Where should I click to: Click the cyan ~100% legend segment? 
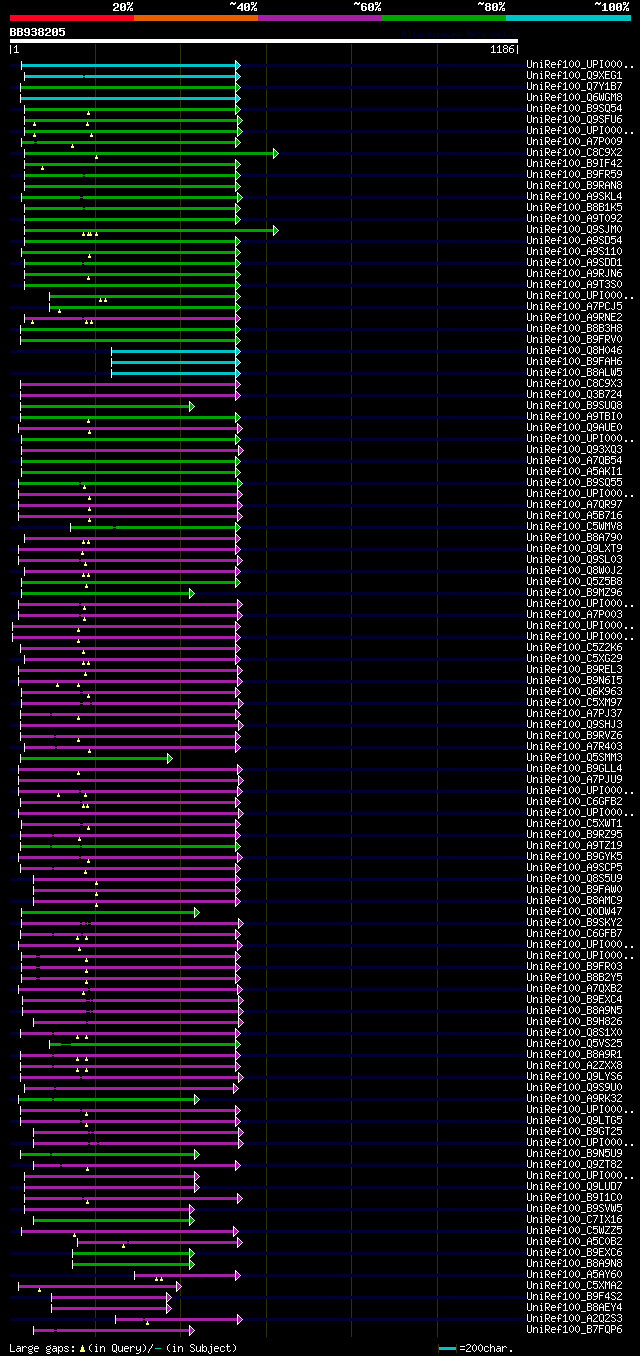coord(568,18)
